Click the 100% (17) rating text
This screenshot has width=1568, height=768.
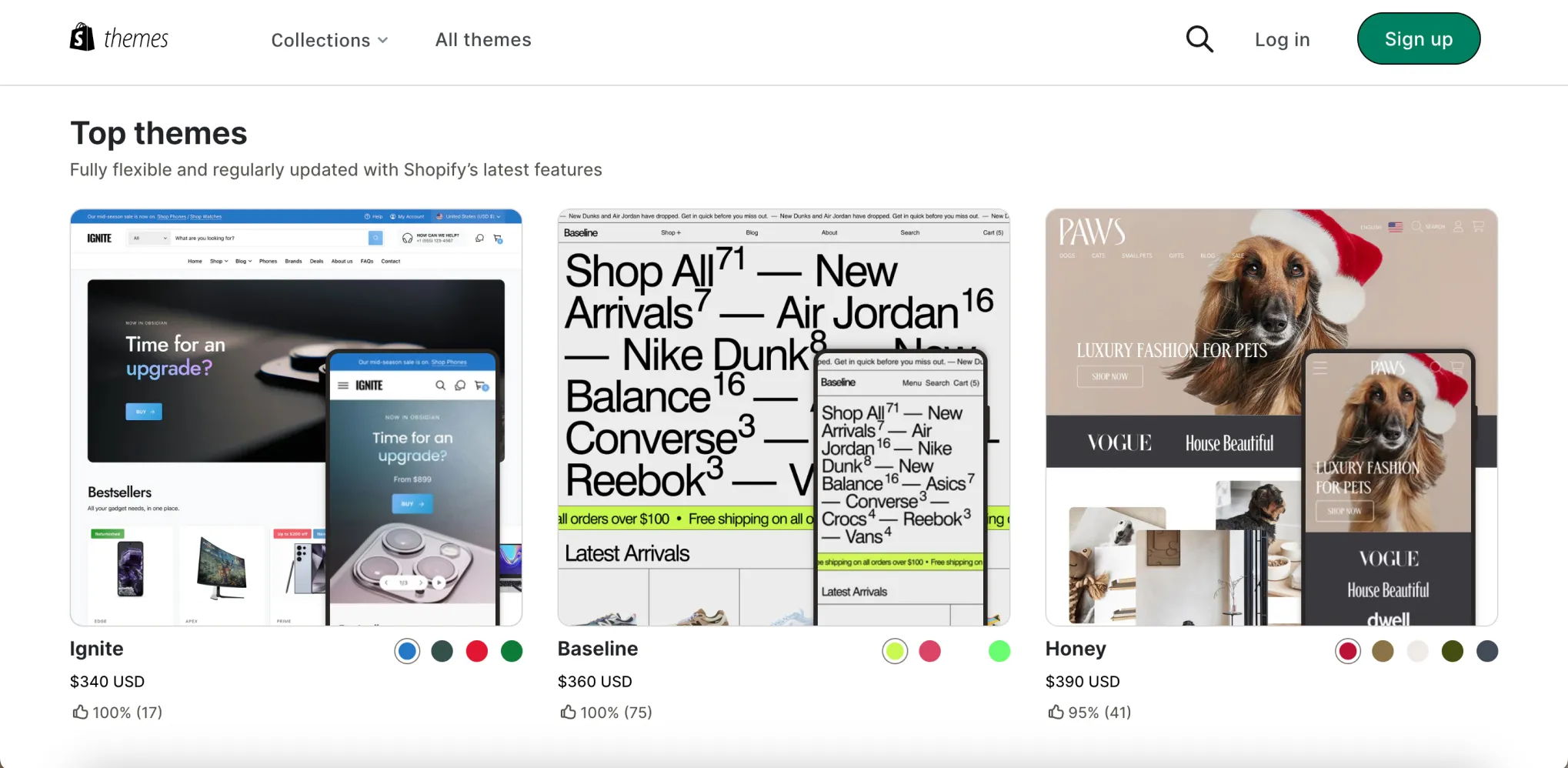coord(128,713)
